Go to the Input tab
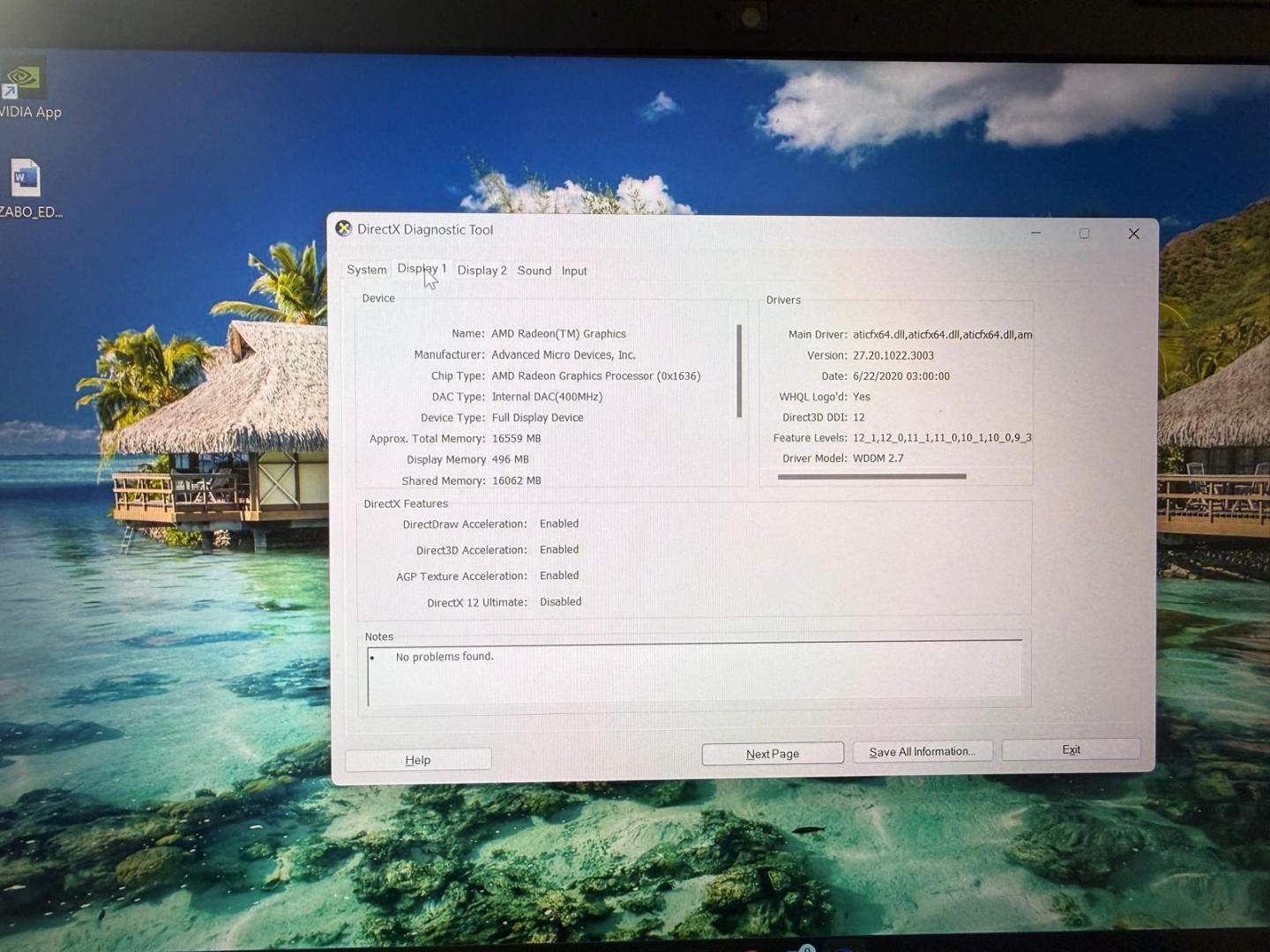The image size is (1270, 952). point(574,271)
